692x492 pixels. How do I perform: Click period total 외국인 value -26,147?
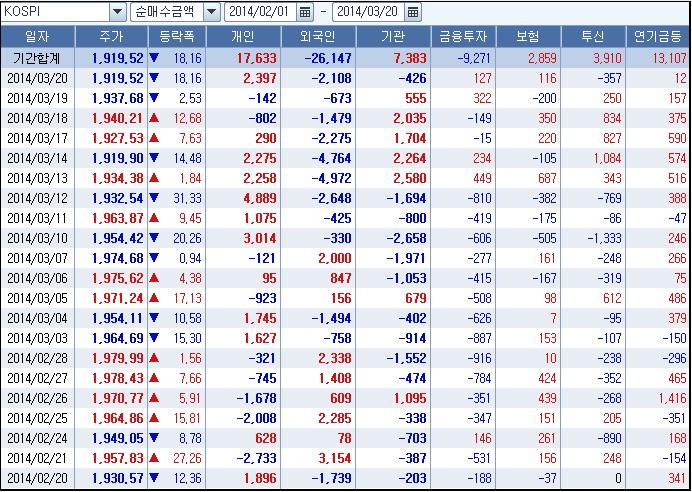[327, 58]
